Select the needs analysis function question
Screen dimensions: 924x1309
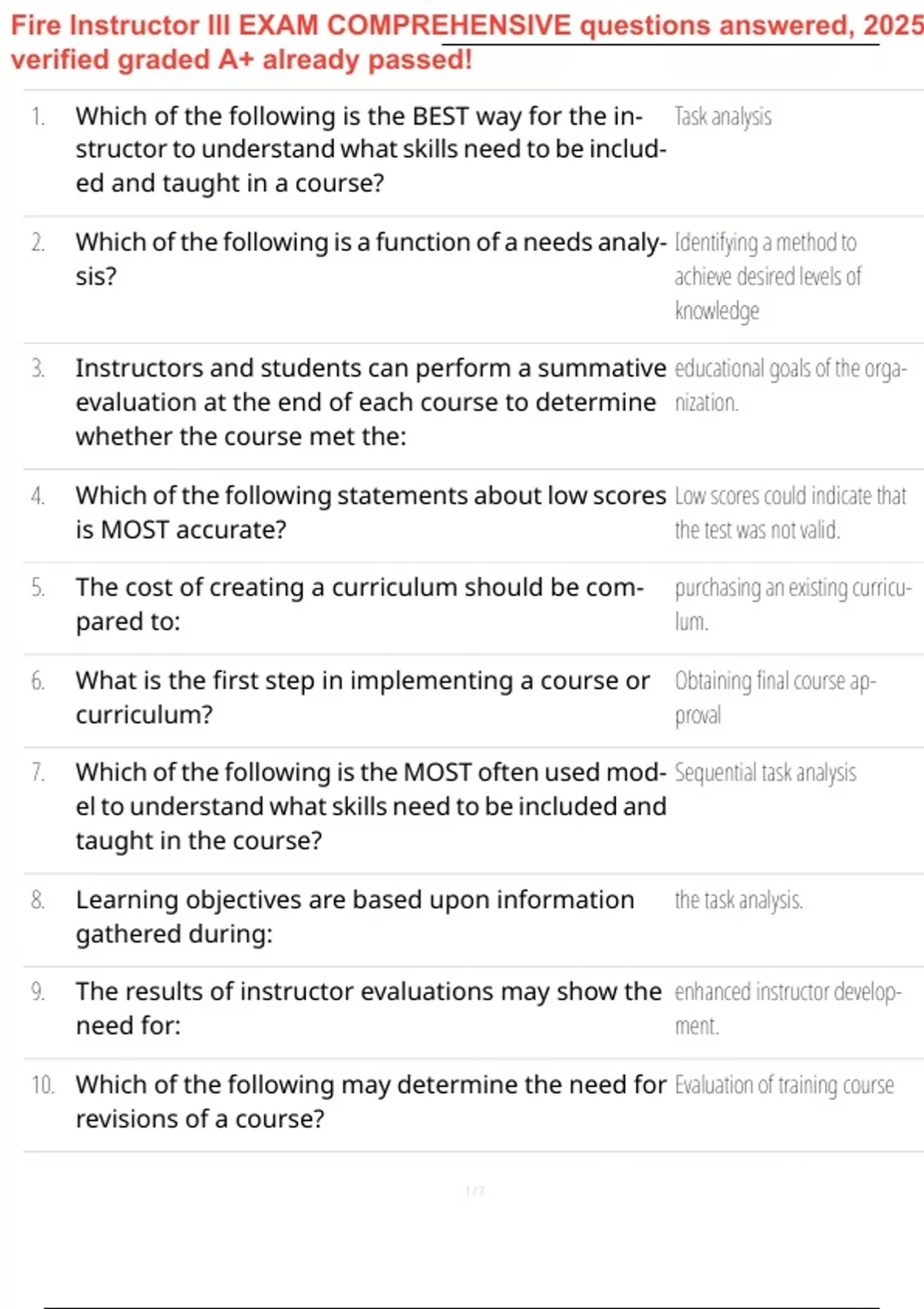pos(370,259)
